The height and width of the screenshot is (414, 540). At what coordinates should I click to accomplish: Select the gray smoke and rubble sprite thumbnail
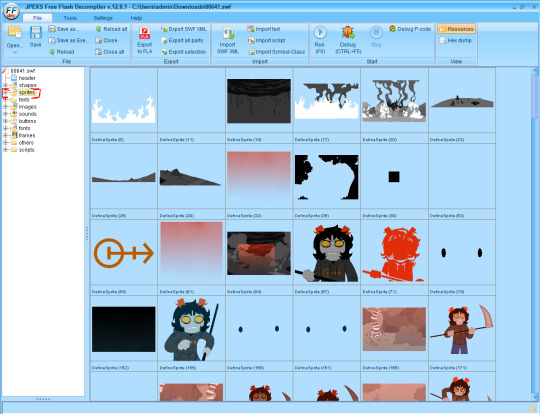point(394,101)
